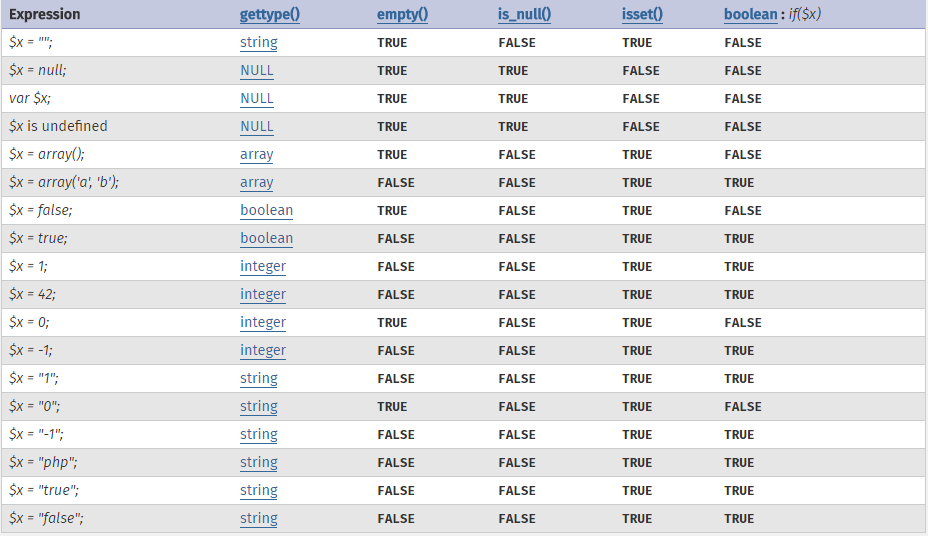Select the $x = "0" expression cell
Viewport: 928px width, 536px height.
pos(36,407)
